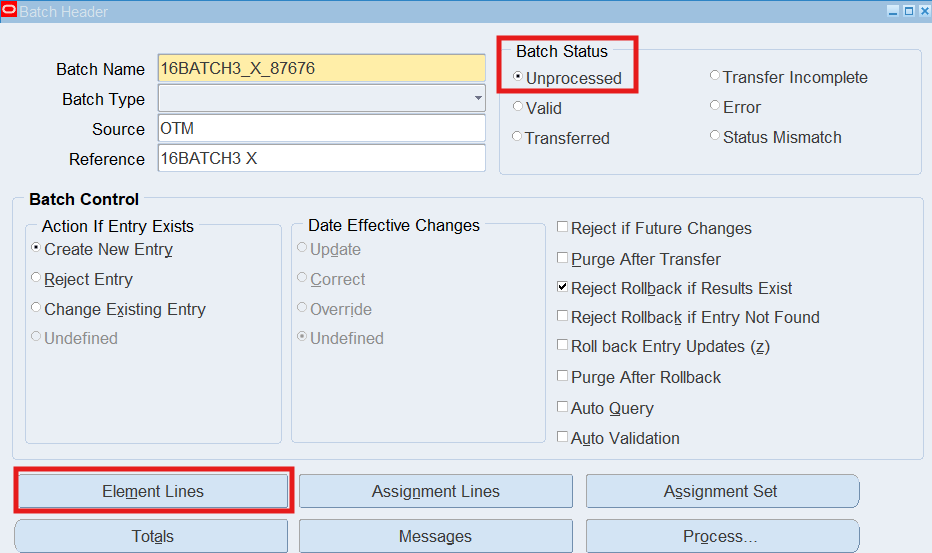
Task: Click the Oracle icon in title bar
Action: (9, 11)
